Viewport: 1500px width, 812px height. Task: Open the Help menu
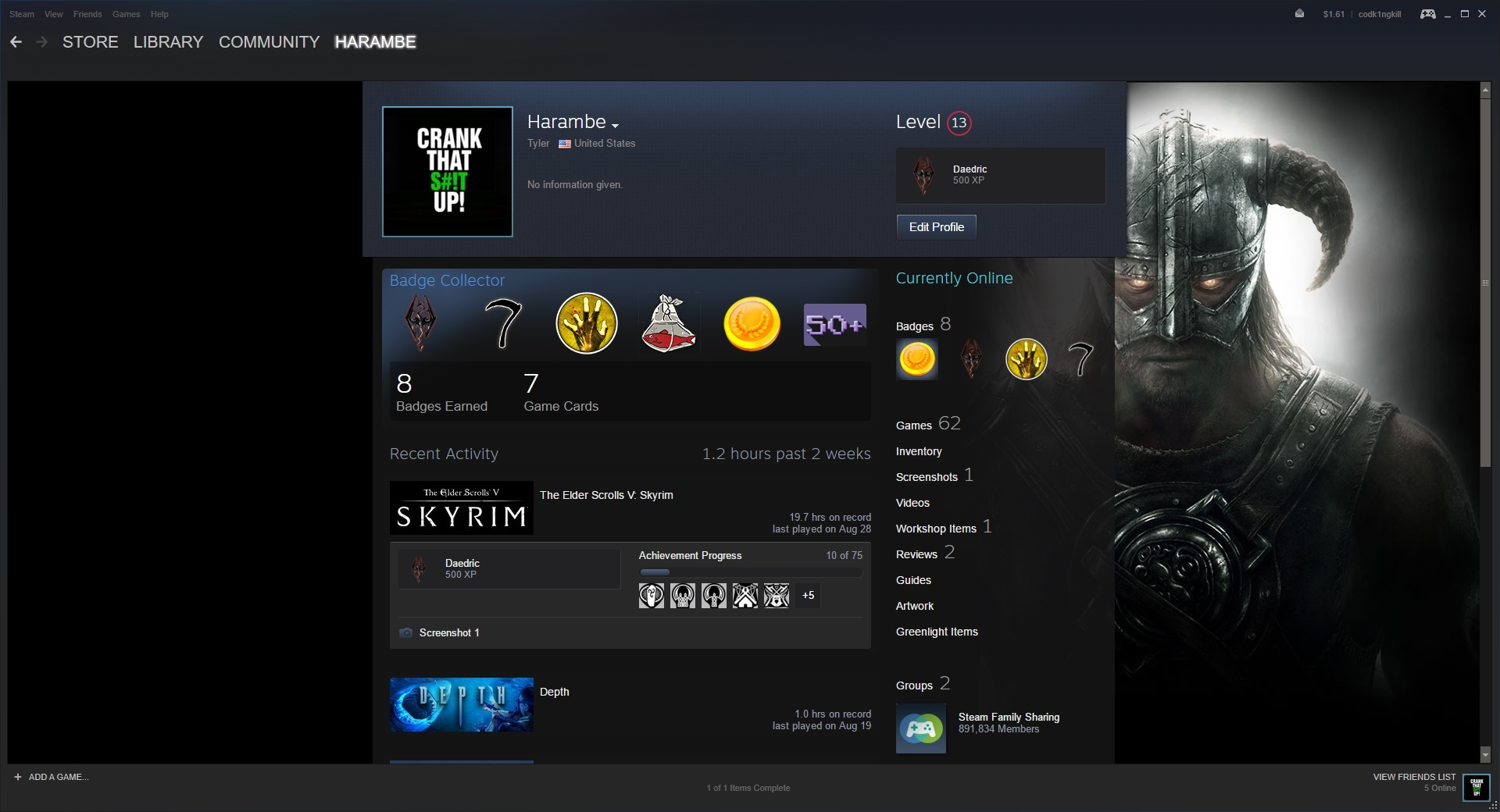[x=159, y=14]
